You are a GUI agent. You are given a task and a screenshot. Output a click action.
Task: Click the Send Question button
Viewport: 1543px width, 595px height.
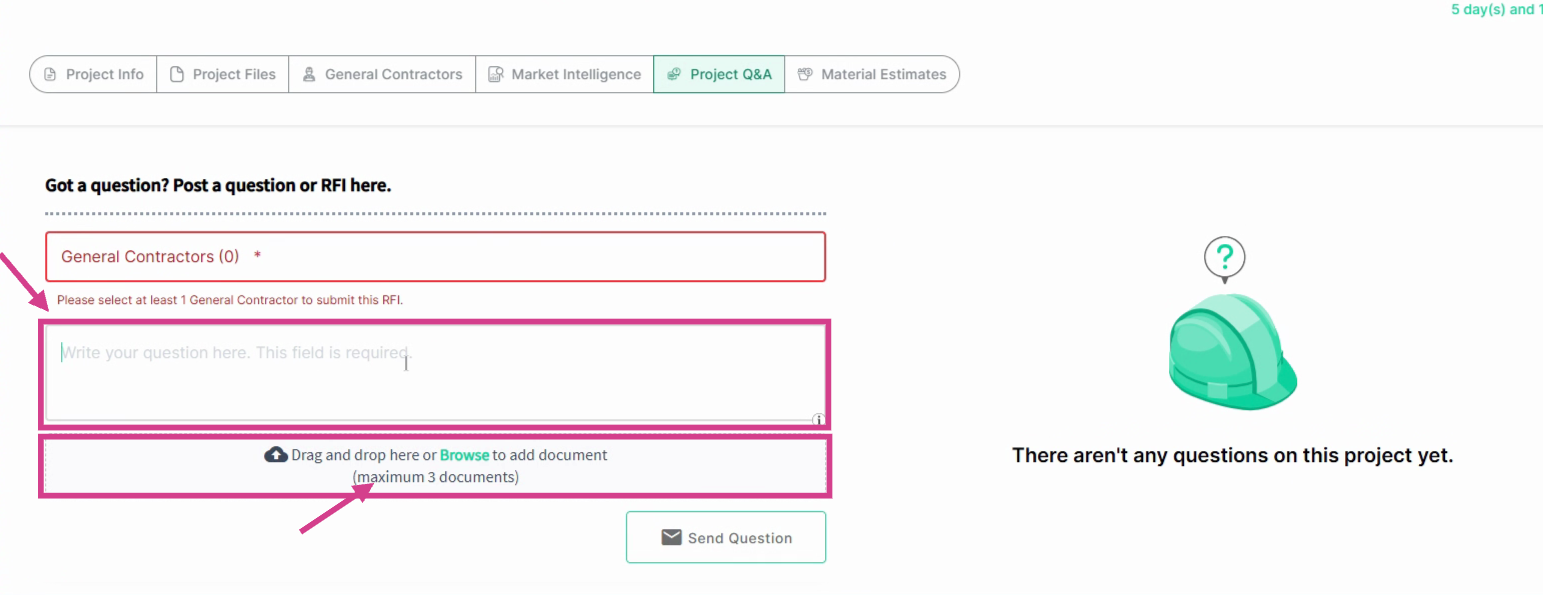click(x=726, y=538)
